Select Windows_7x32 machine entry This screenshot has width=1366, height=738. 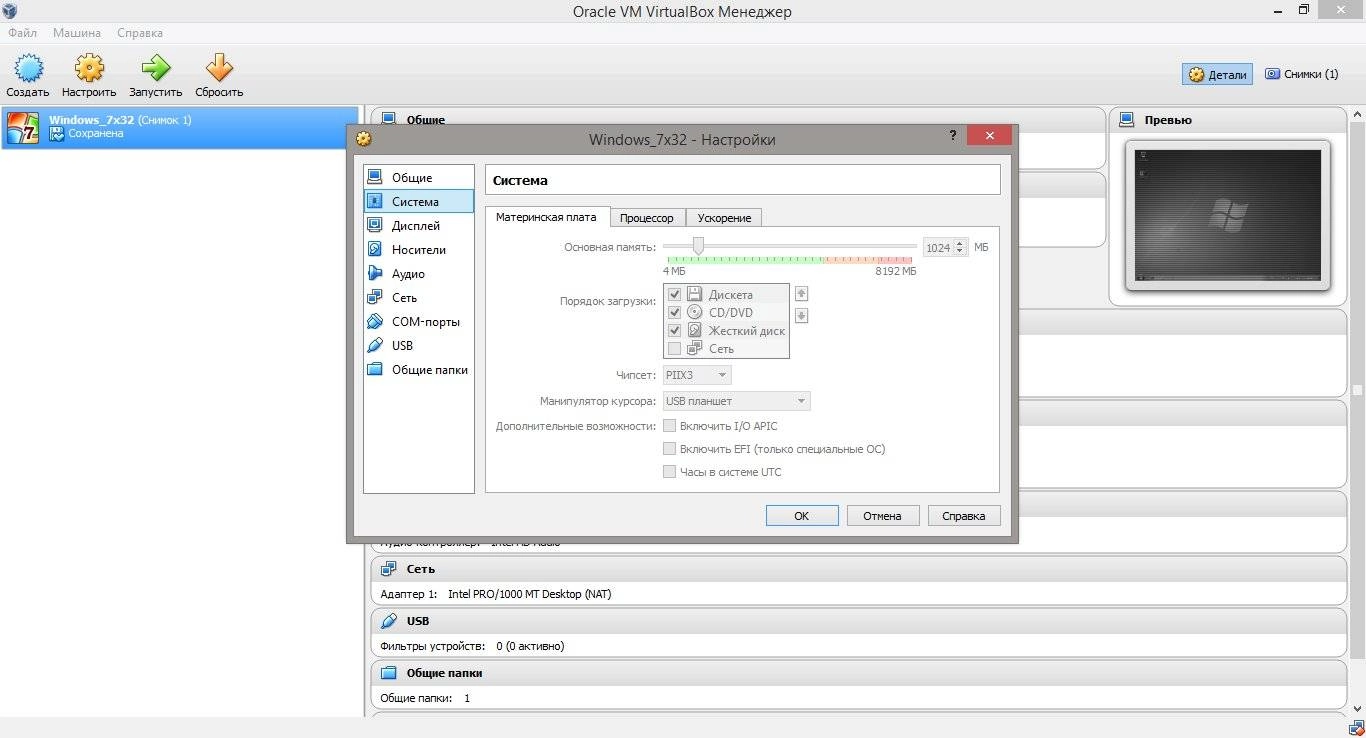click(x=180, y=127)
